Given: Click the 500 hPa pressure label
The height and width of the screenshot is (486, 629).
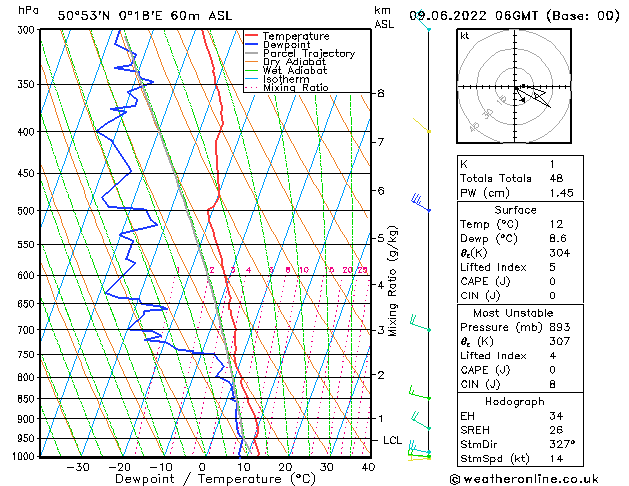Looking at the screenshot, I should pos(28,211).
